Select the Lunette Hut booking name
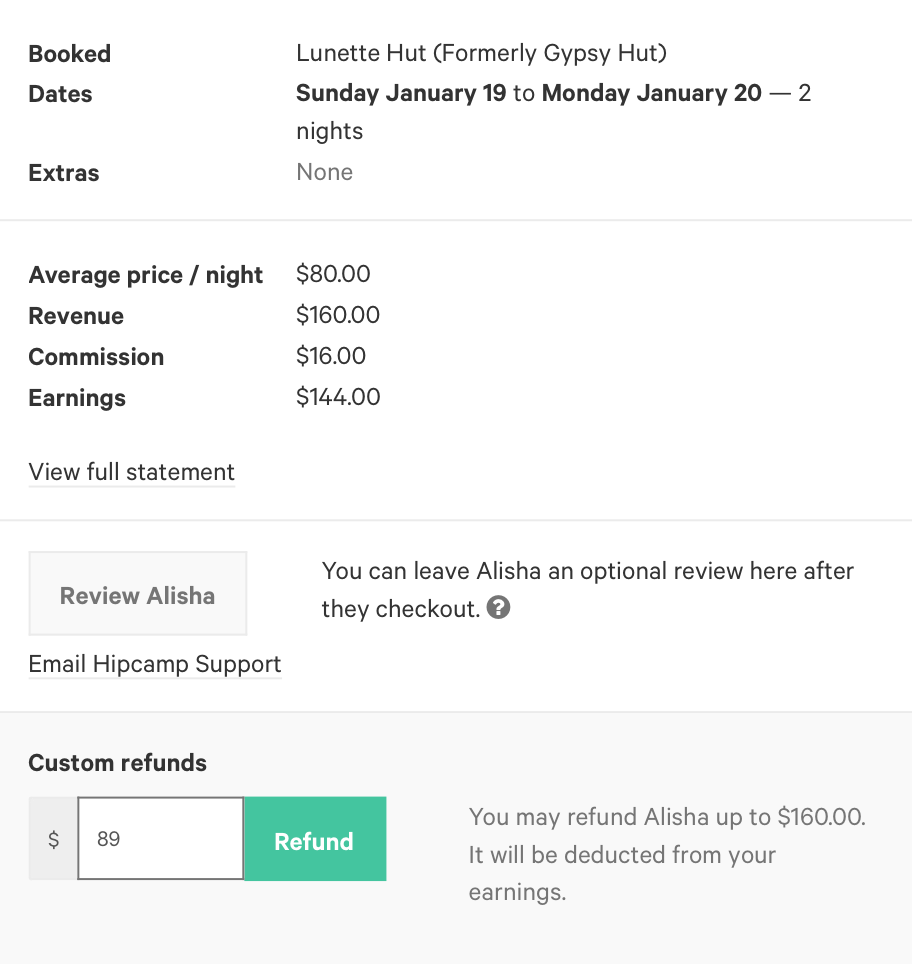The width and height of the screenshot is (912, 964). coord(482,53)
